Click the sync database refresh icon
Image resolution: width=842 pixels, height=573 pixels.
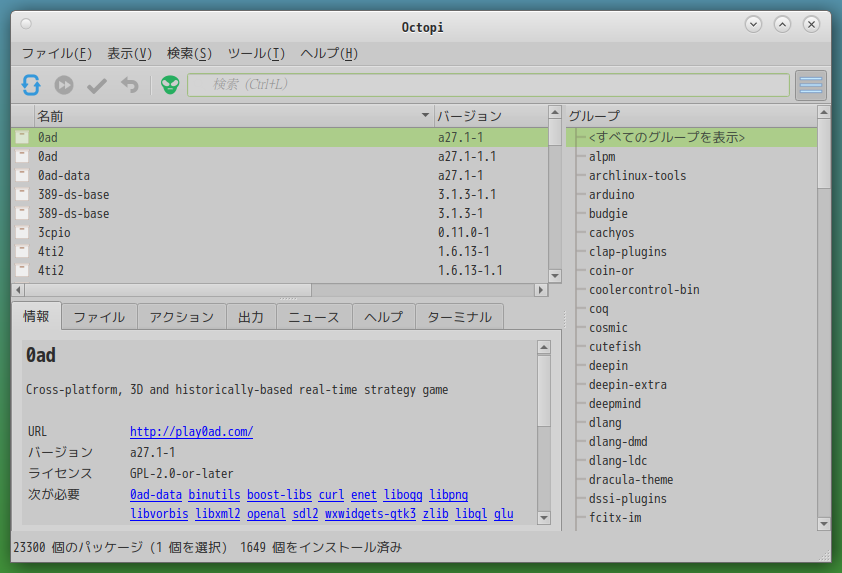click(31, 85)
